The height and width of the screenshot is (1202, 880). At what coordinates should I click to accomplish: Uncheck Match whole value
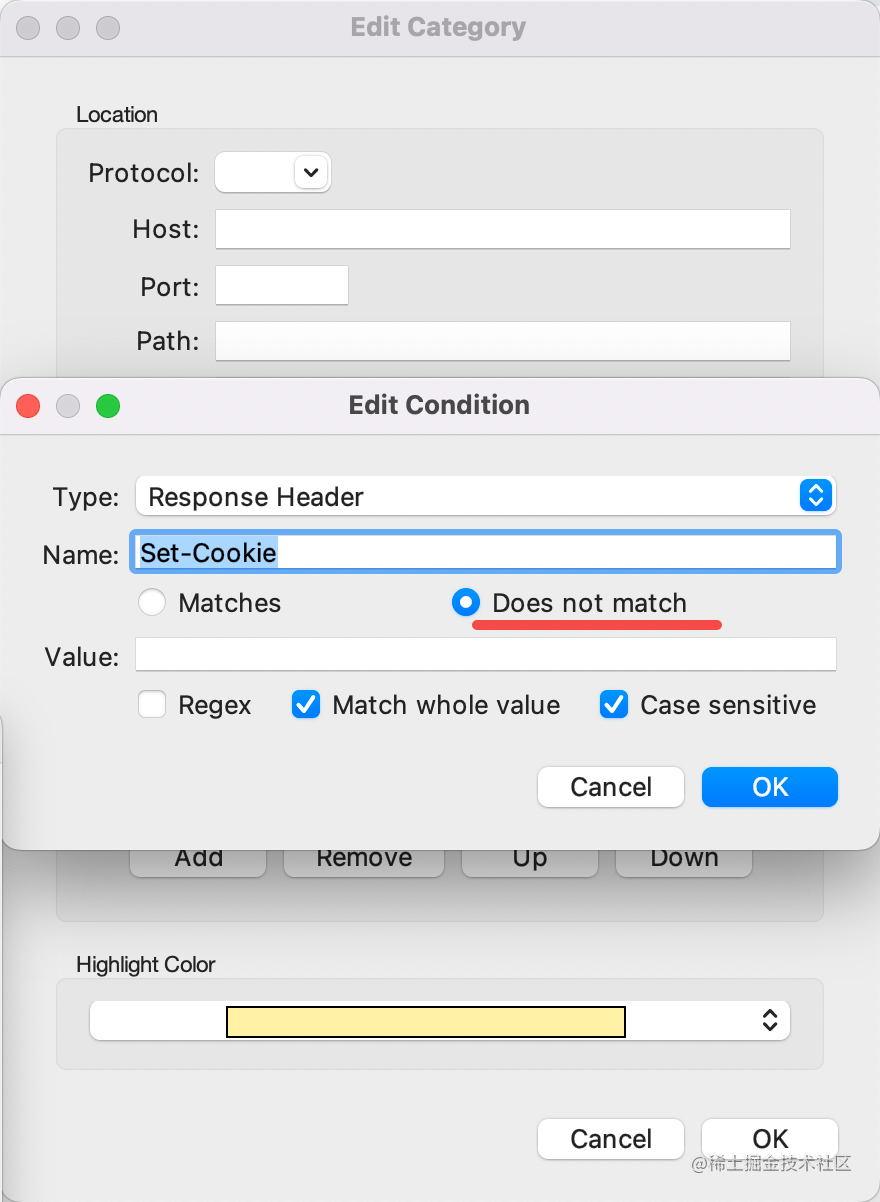point(306,705)
